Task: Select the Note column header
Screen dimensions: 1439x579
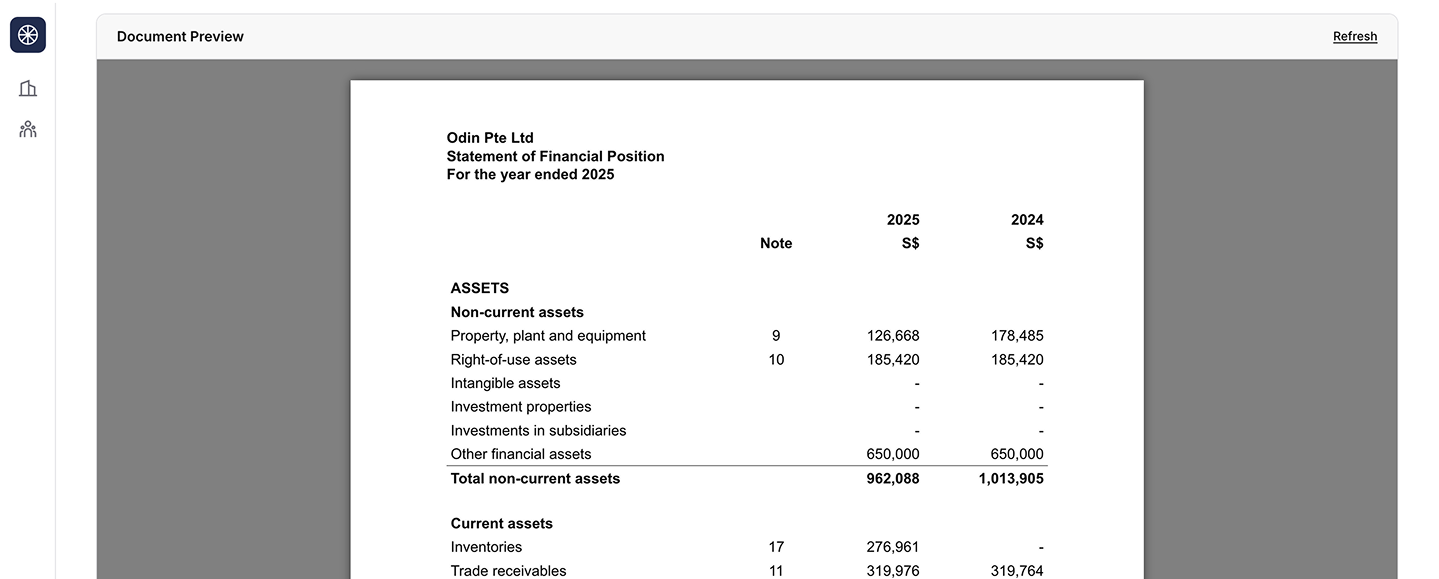Action: click(775, 243)
